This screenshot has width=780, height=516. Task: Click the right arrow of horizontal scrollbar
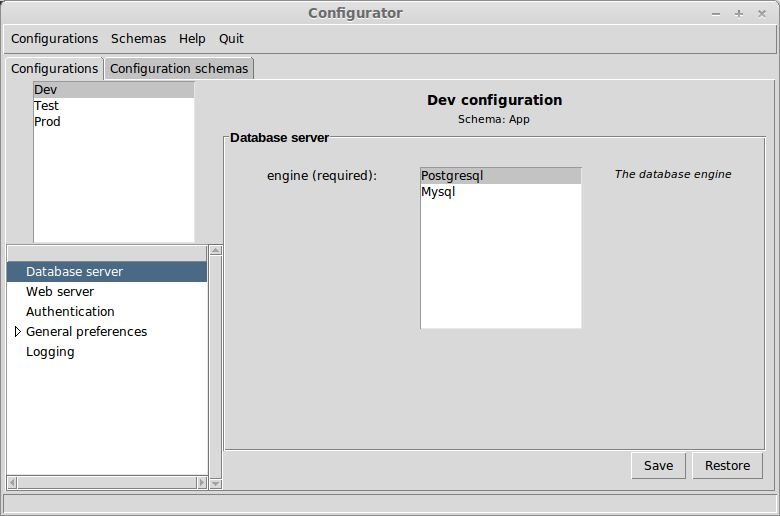click(201, 482)
